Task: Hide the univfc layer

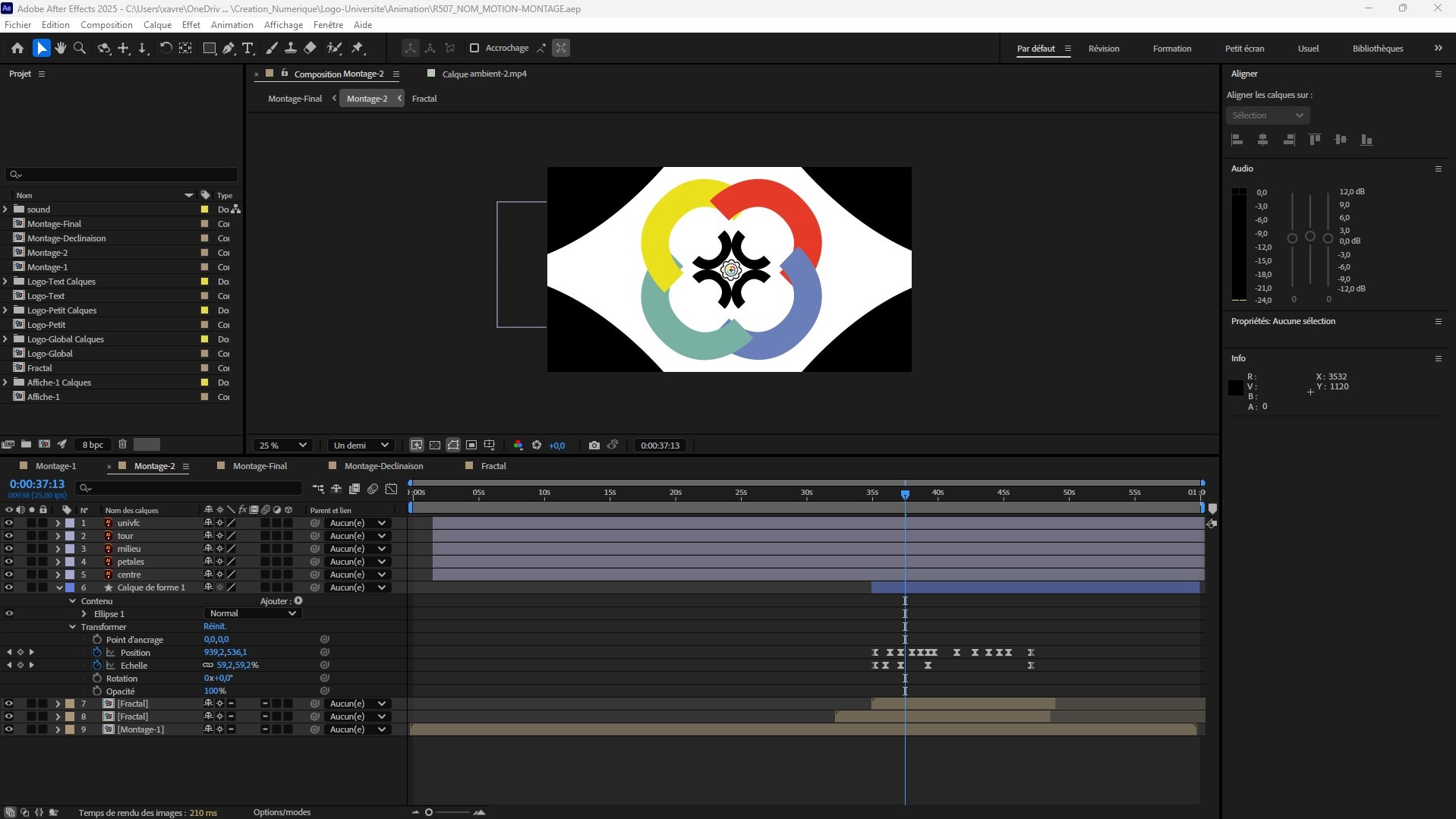Action: pyautogui.click(x=9, y=523)
